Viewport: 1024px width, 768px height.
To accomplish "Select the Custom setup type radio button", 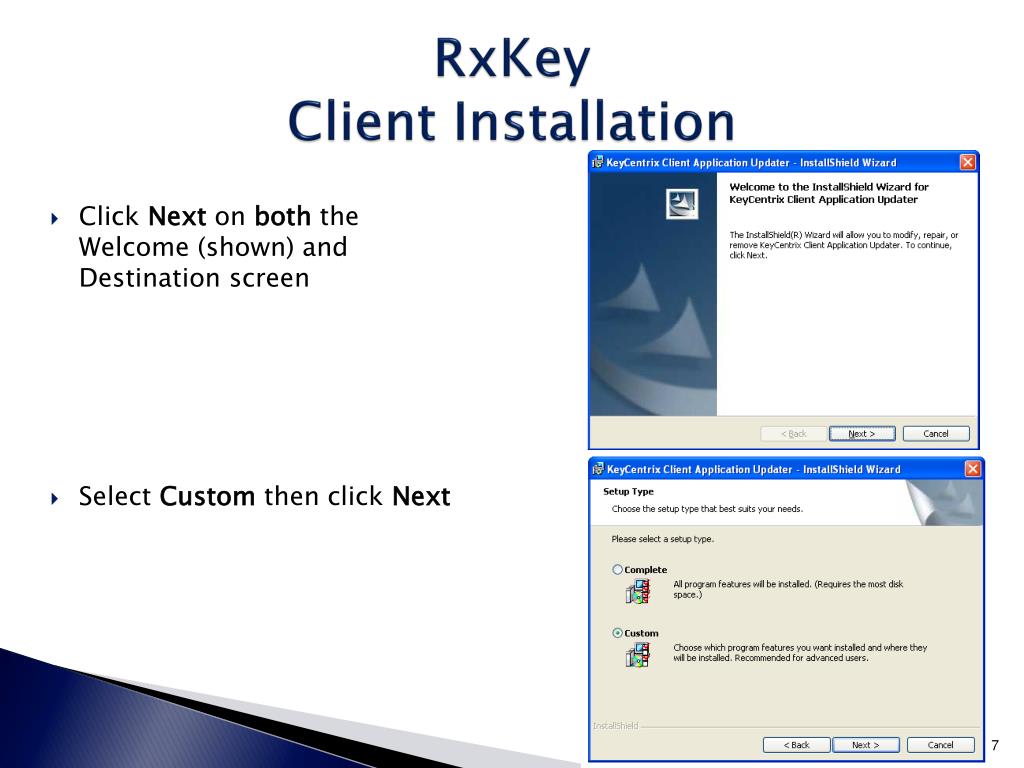I will (x=617, y=633).
